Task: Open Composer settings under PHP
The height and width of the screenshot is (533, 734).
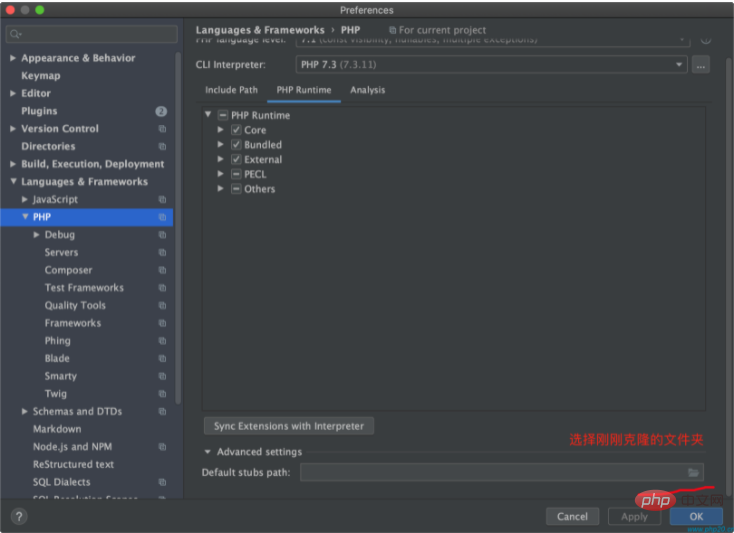Action: click(x=68, y=270)
